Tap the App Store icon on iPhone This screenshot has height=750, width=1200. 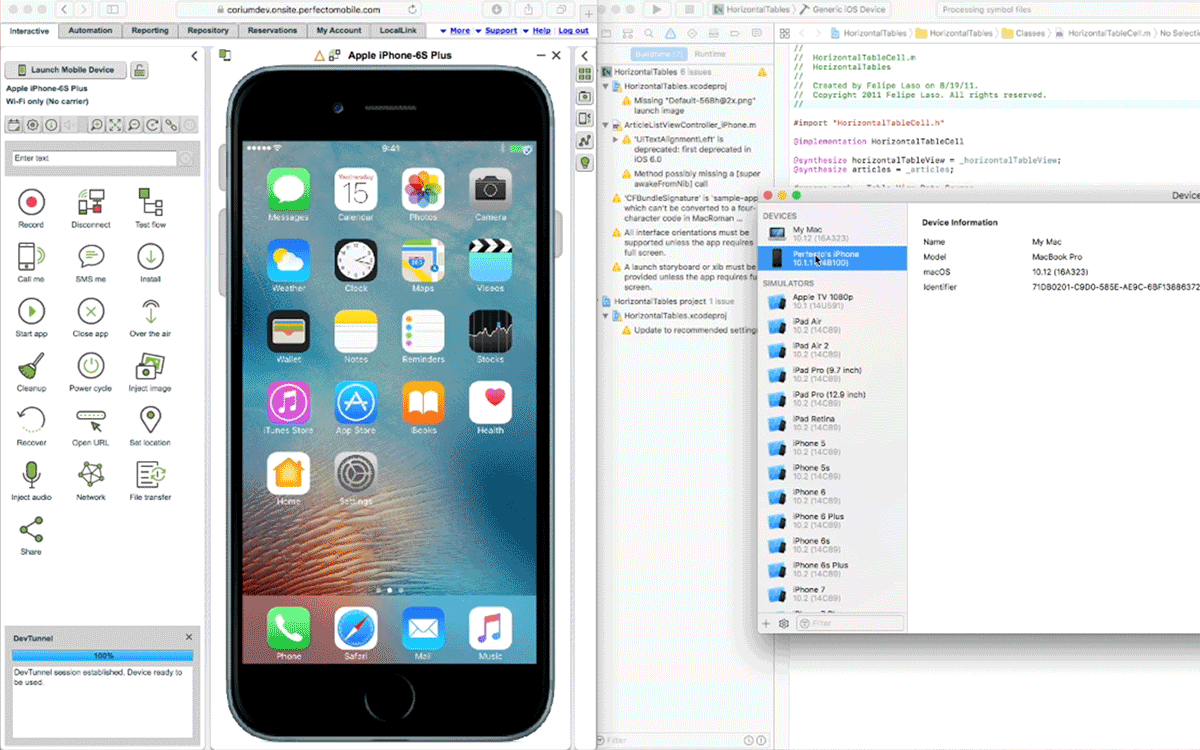[356, 402]
